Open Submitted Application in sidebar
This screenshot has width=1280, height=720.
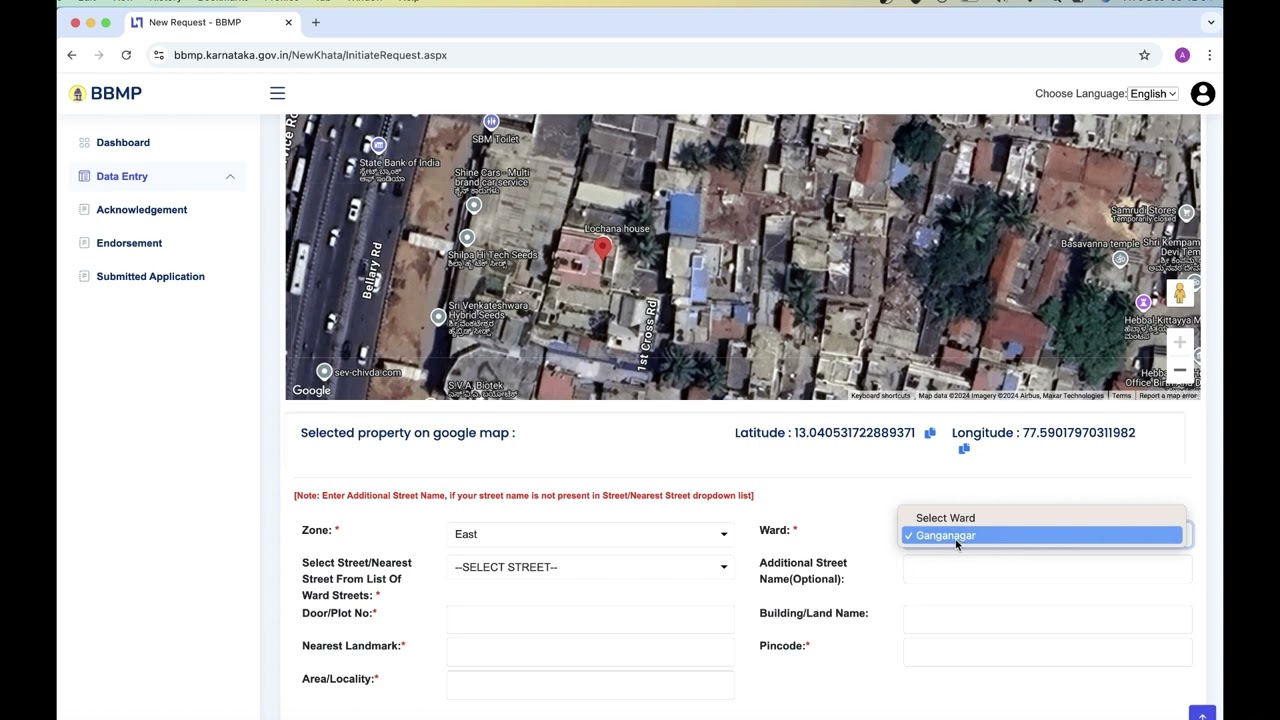click(150, 276)
